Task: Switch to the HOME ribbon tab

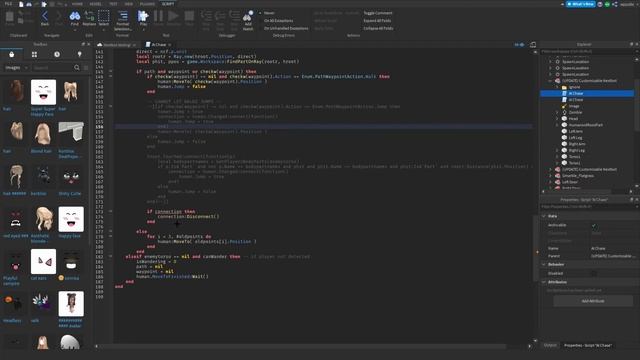Action: [x=77, y=4]
